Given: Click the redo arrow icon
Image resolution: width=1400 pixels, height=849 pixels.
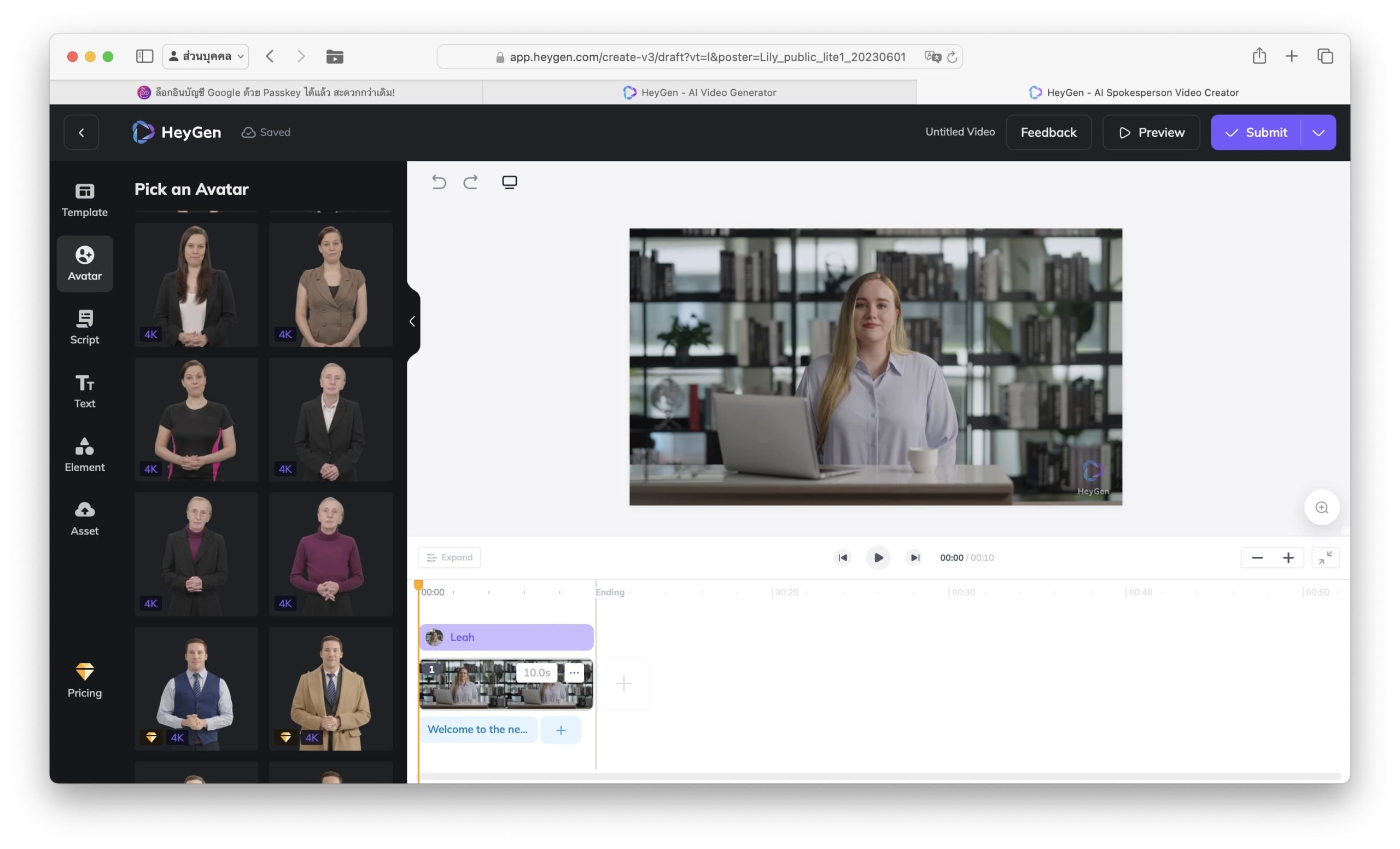Looking at the screenshot, I should pos(470,182).
